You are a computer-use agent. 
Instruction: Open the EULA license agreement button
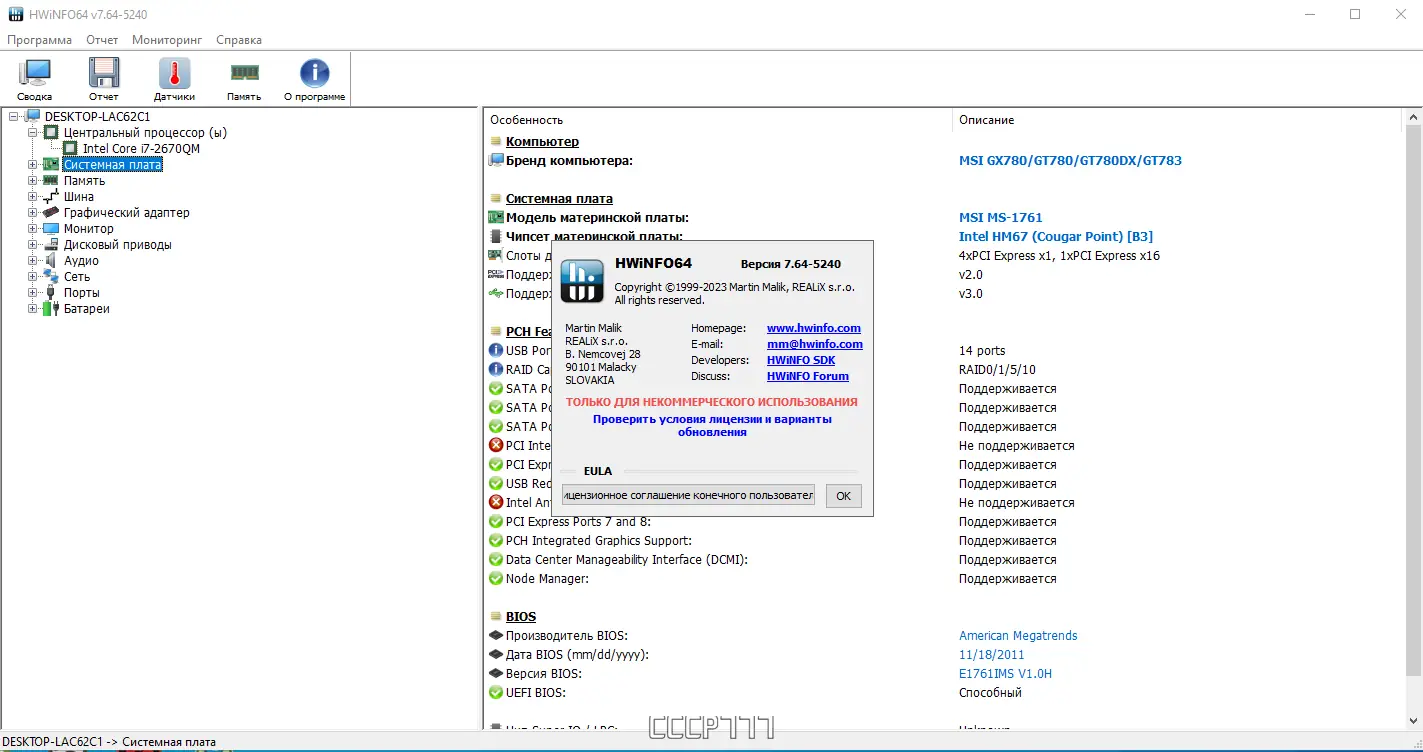click(688, 495)
